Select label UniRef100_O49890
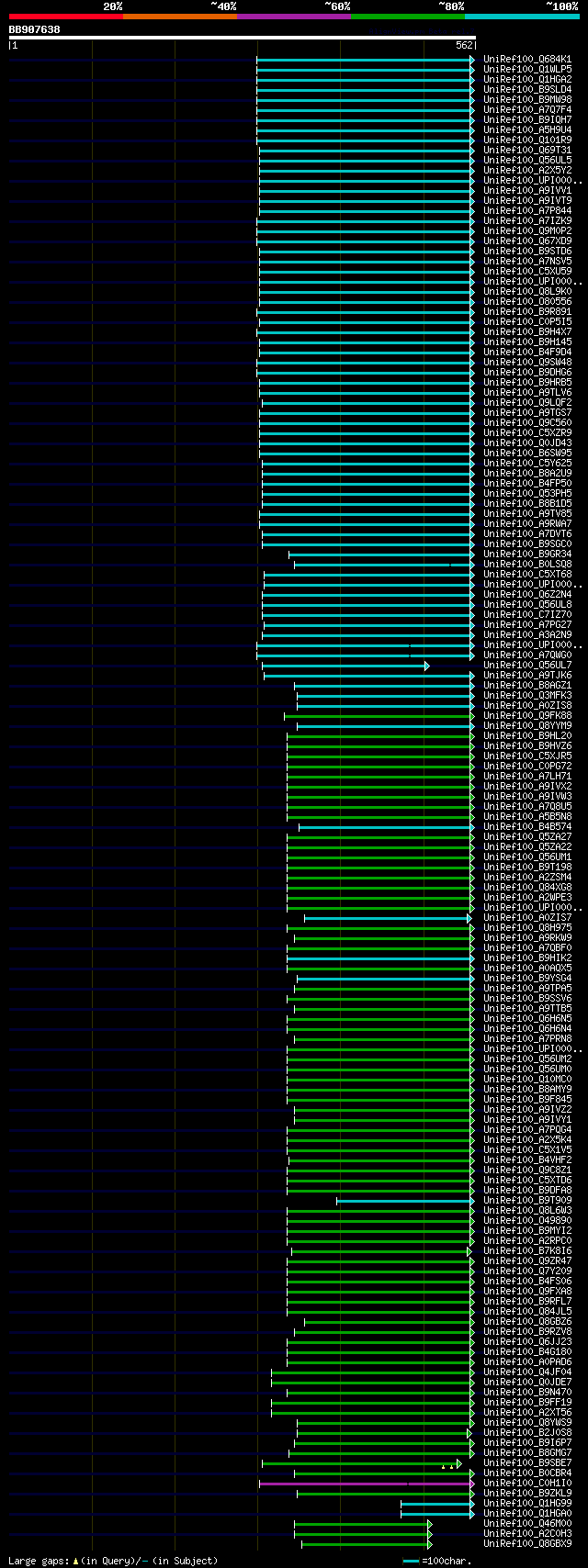The height and width of the screenshot is (1568, 588). tap(527, 1221)
